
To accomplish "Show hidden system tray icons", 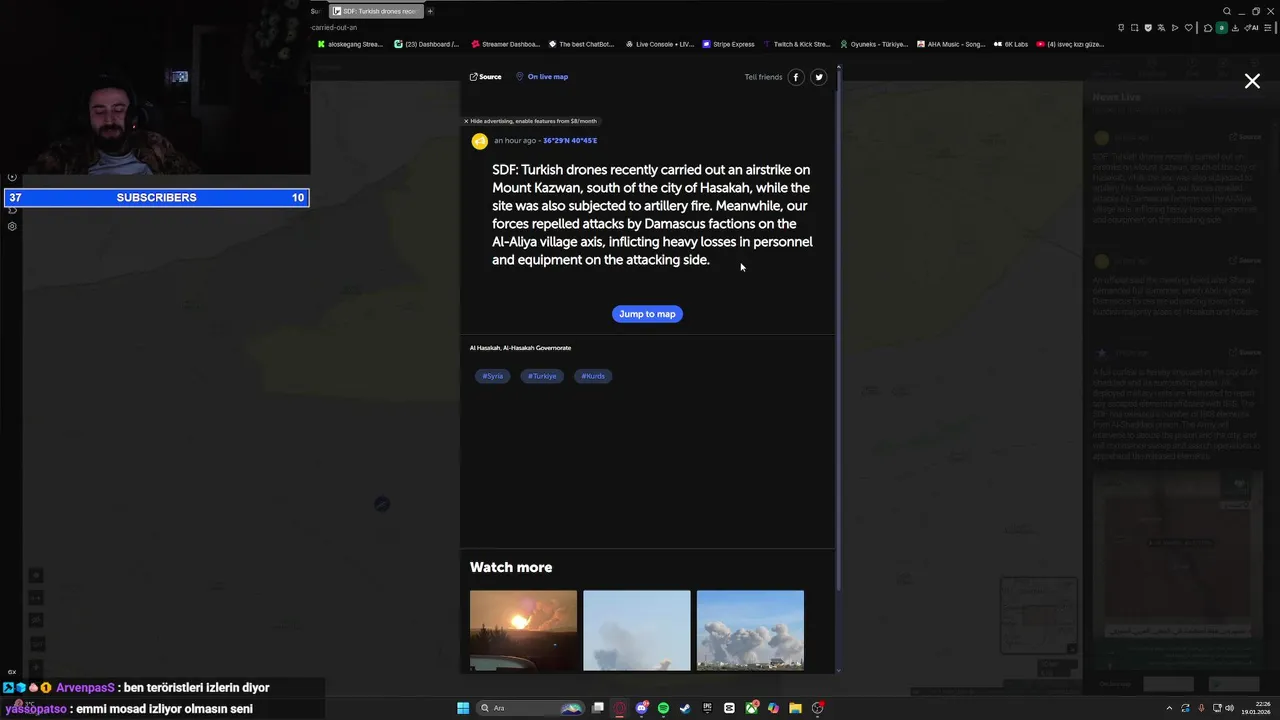I will click(x=1169, y=708).
